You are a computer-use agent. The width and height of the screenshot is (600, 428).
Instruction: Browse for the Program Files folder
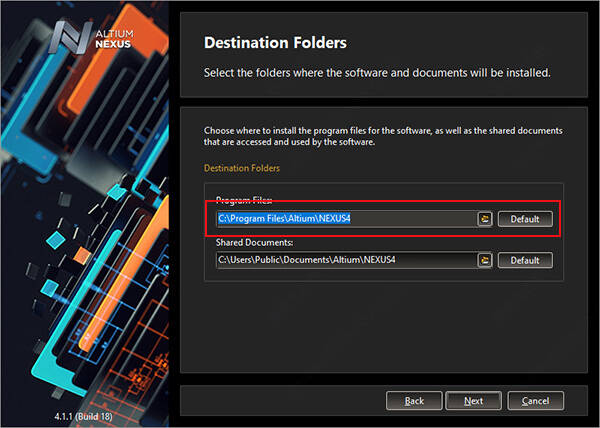point(485,219)
